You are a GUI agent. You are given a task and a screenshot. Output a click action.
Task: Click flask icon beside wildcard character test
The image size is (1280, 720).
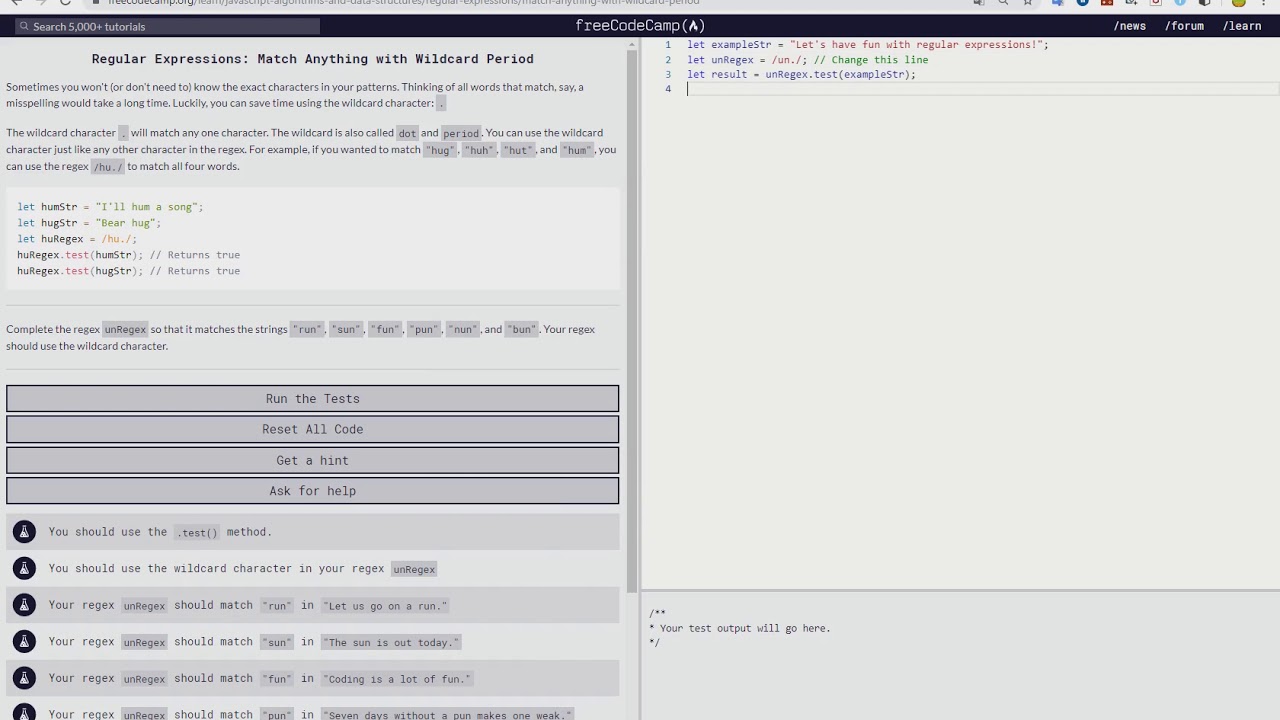pyautogui.click(x=24, y=568)
